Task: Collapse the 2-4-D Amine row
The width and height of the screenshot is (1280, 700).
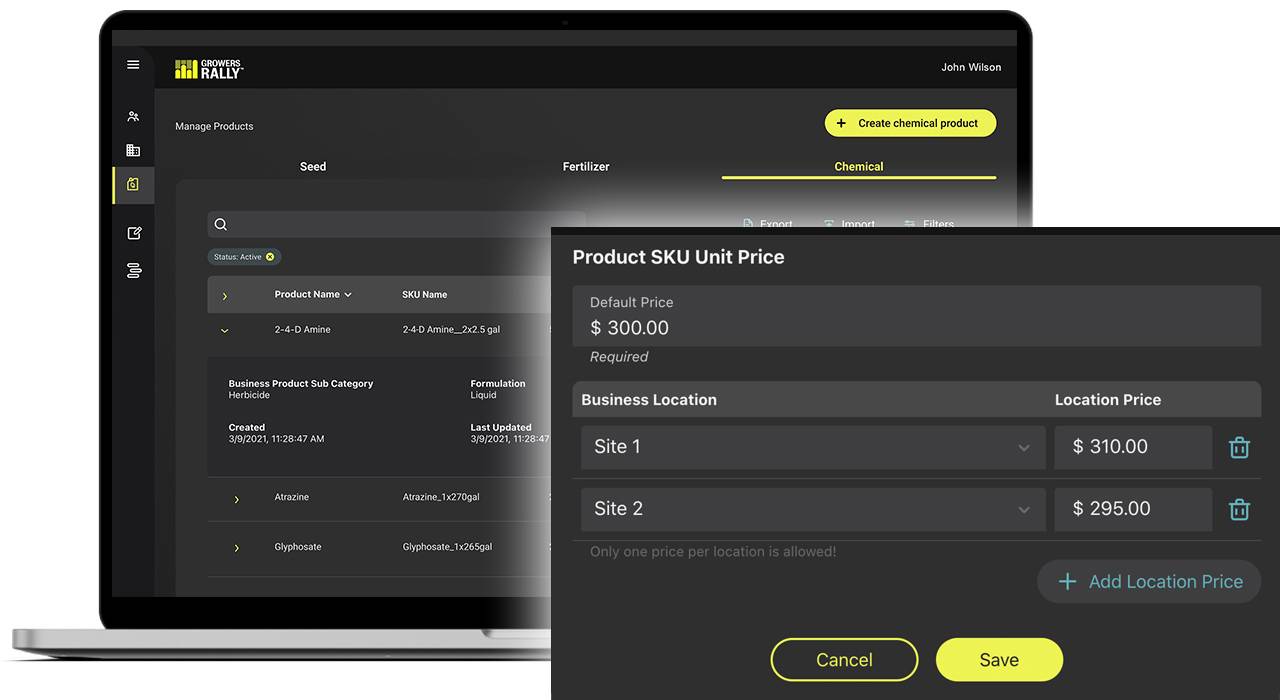Action: click(225, 330)
